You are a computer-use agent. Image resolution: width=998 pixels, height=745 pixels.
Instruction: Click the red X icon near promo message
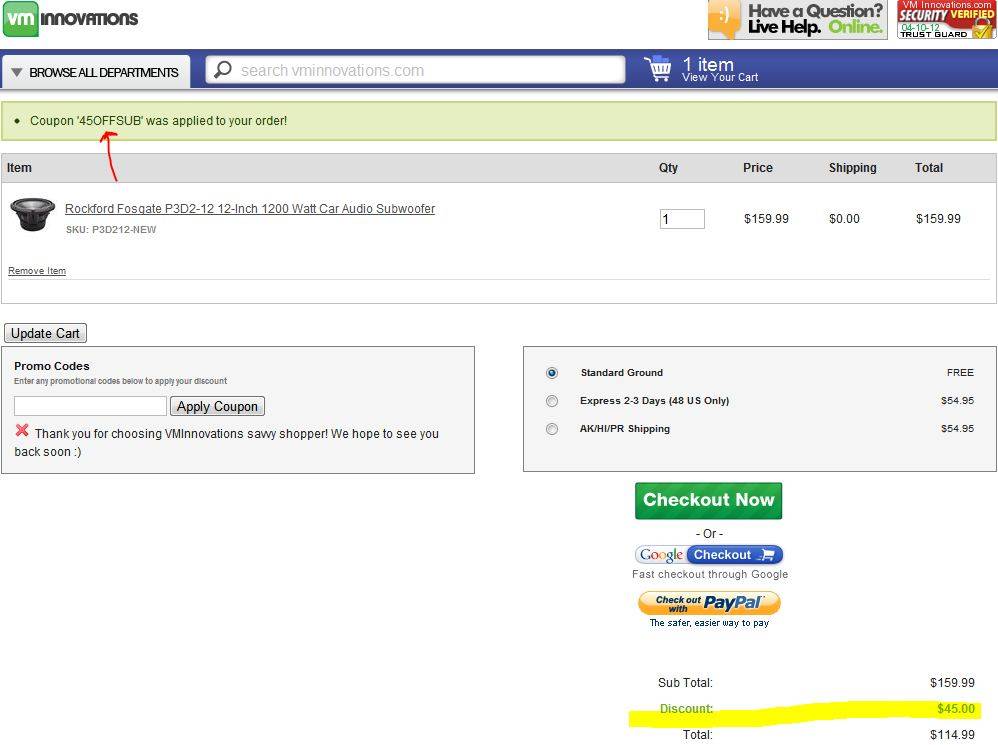click(22, 431)
